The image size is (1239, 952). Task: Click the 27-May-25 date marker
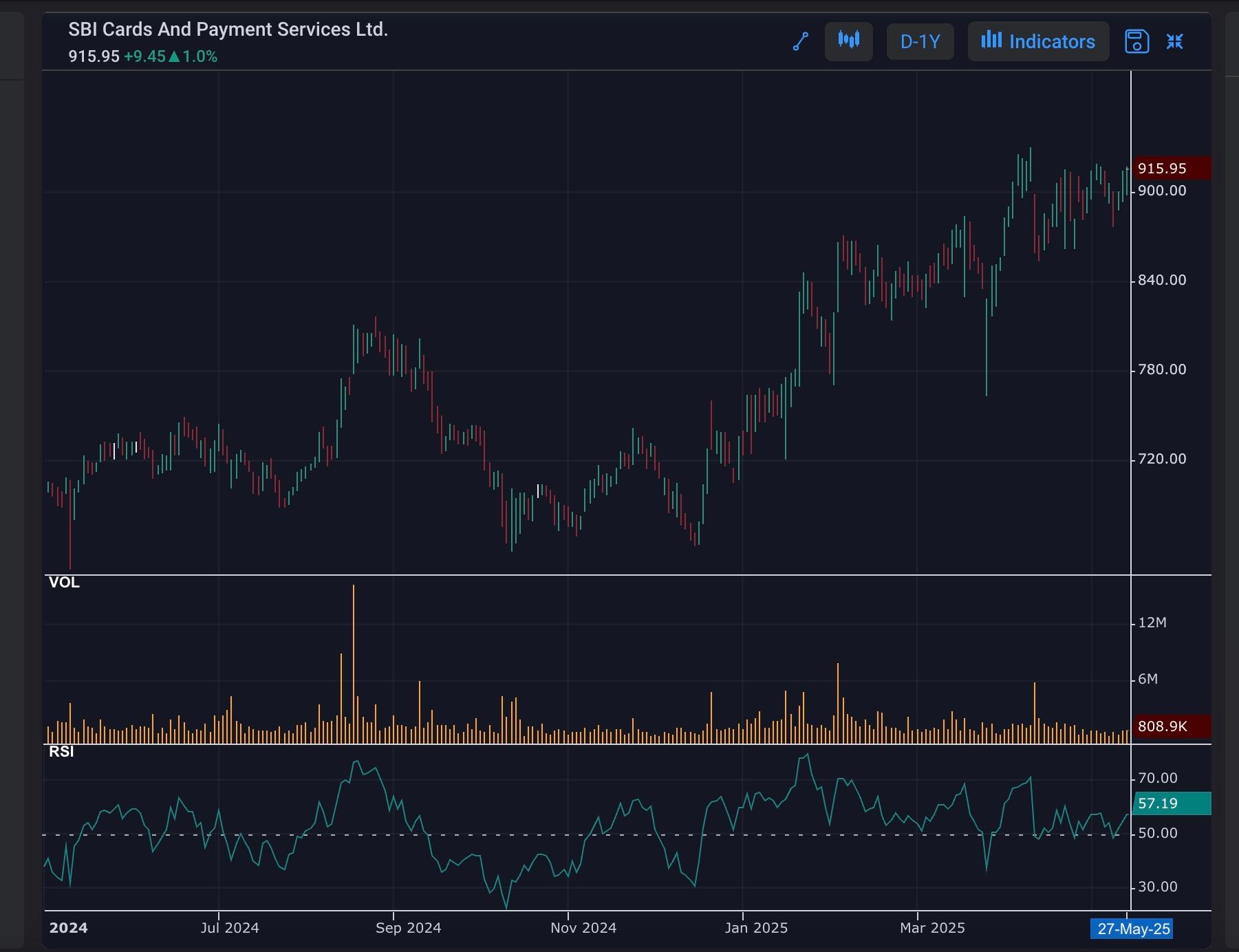pyautogui.click(x=1133, y=929)
